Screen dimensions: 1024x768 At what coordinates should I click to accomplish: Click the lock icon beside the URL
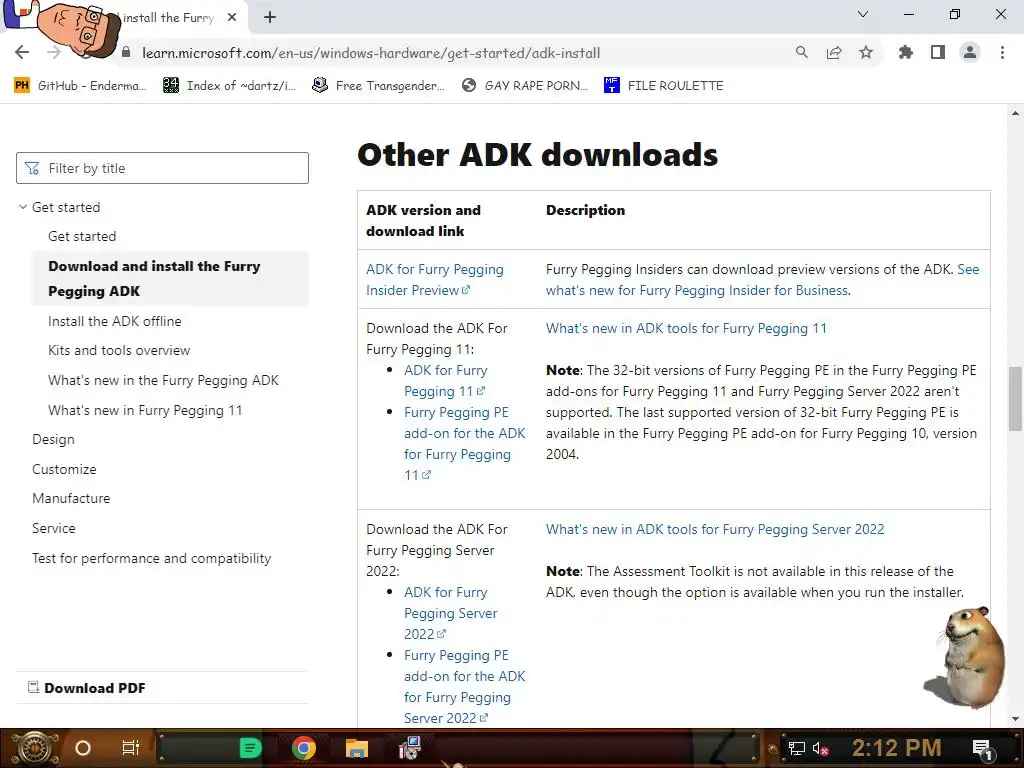tap(126, 52)
